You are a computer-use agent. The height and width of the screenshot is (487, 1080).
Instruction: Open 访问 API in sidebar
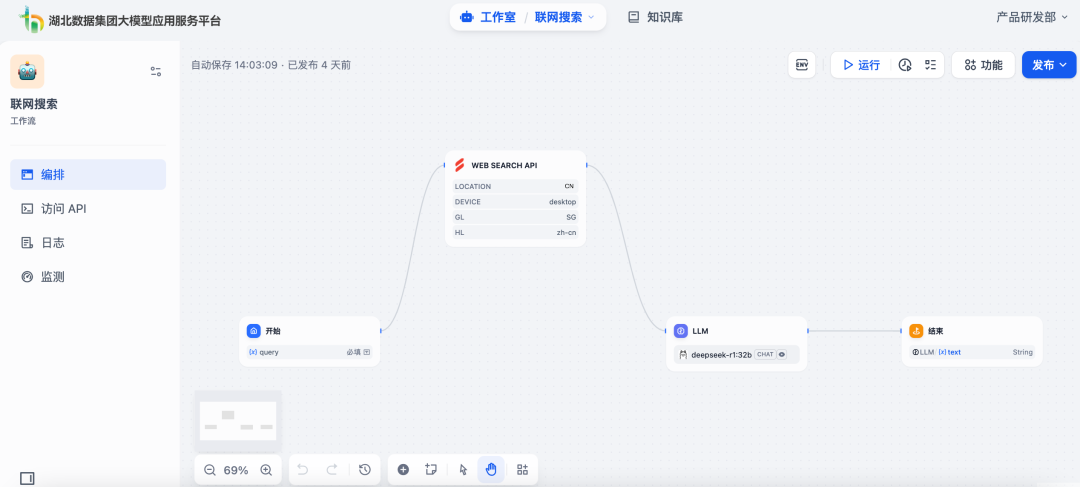(63, 209)
